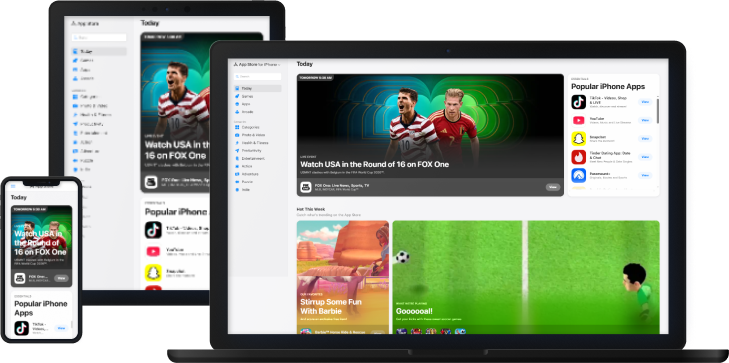Open the Paramount+ app icon on the laptop
Screen dimensions: 729x363
[578, 175]
